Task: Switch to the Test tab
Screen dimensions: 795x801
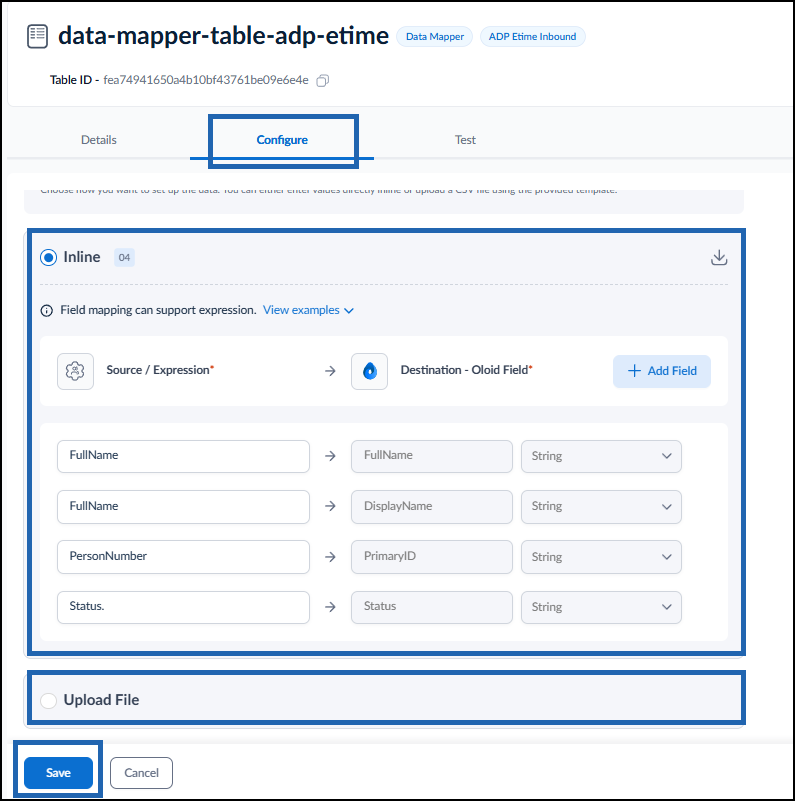Action: tap(465, 140)
